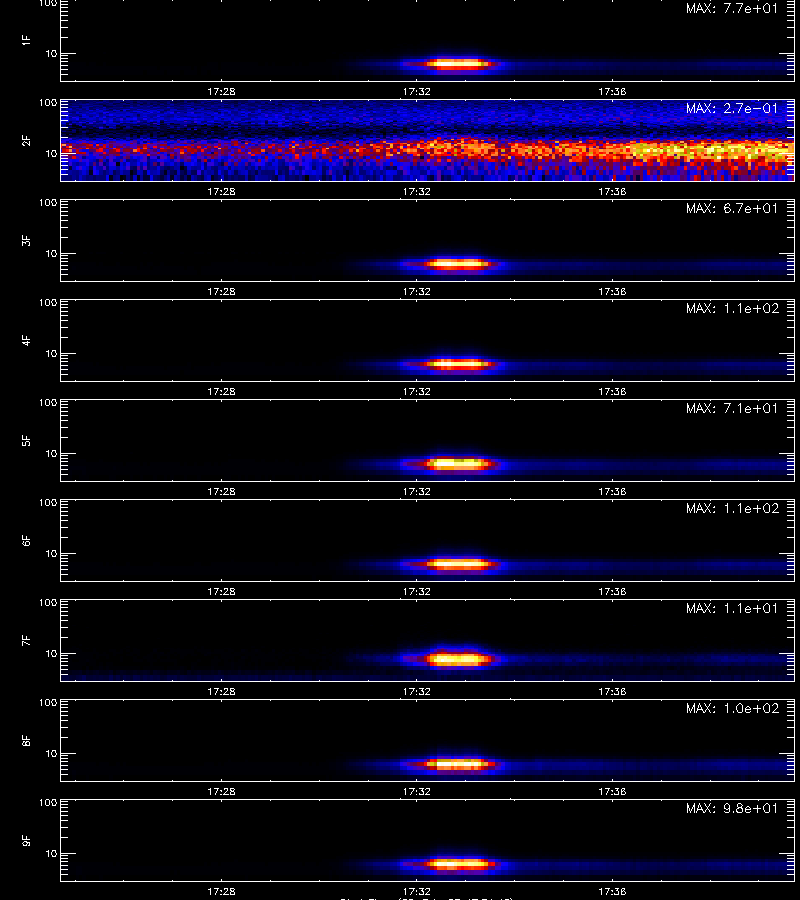Click the 17:28 time label under panel 7F
This screenshot has height=900, width=800.
221,692
